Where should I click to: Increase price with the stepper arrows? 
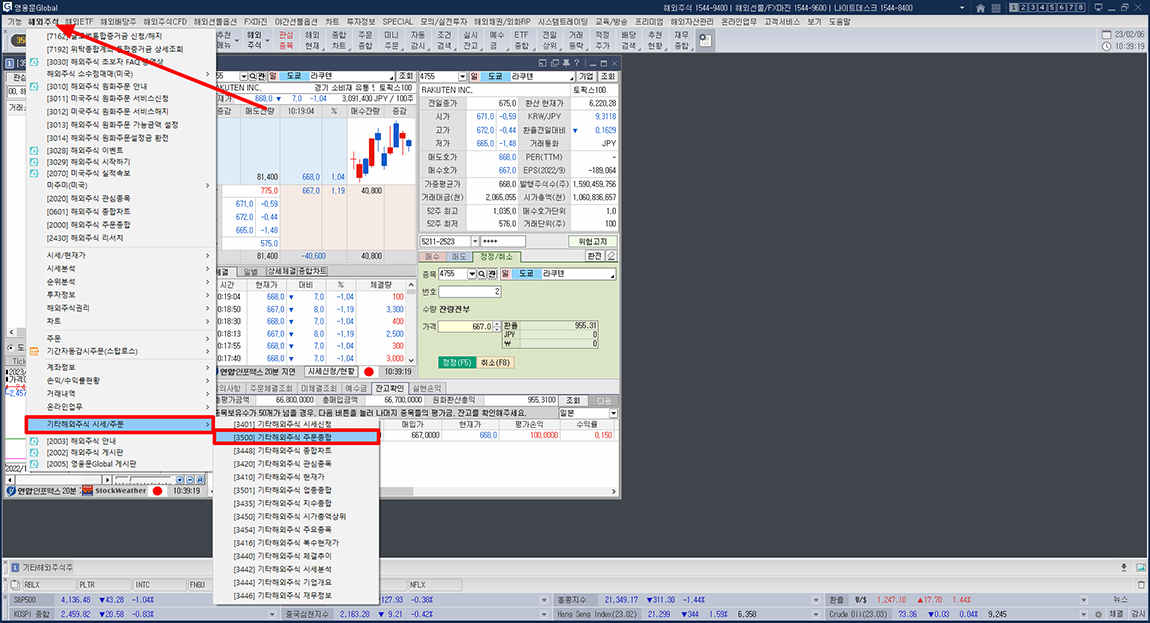[497, 324]
